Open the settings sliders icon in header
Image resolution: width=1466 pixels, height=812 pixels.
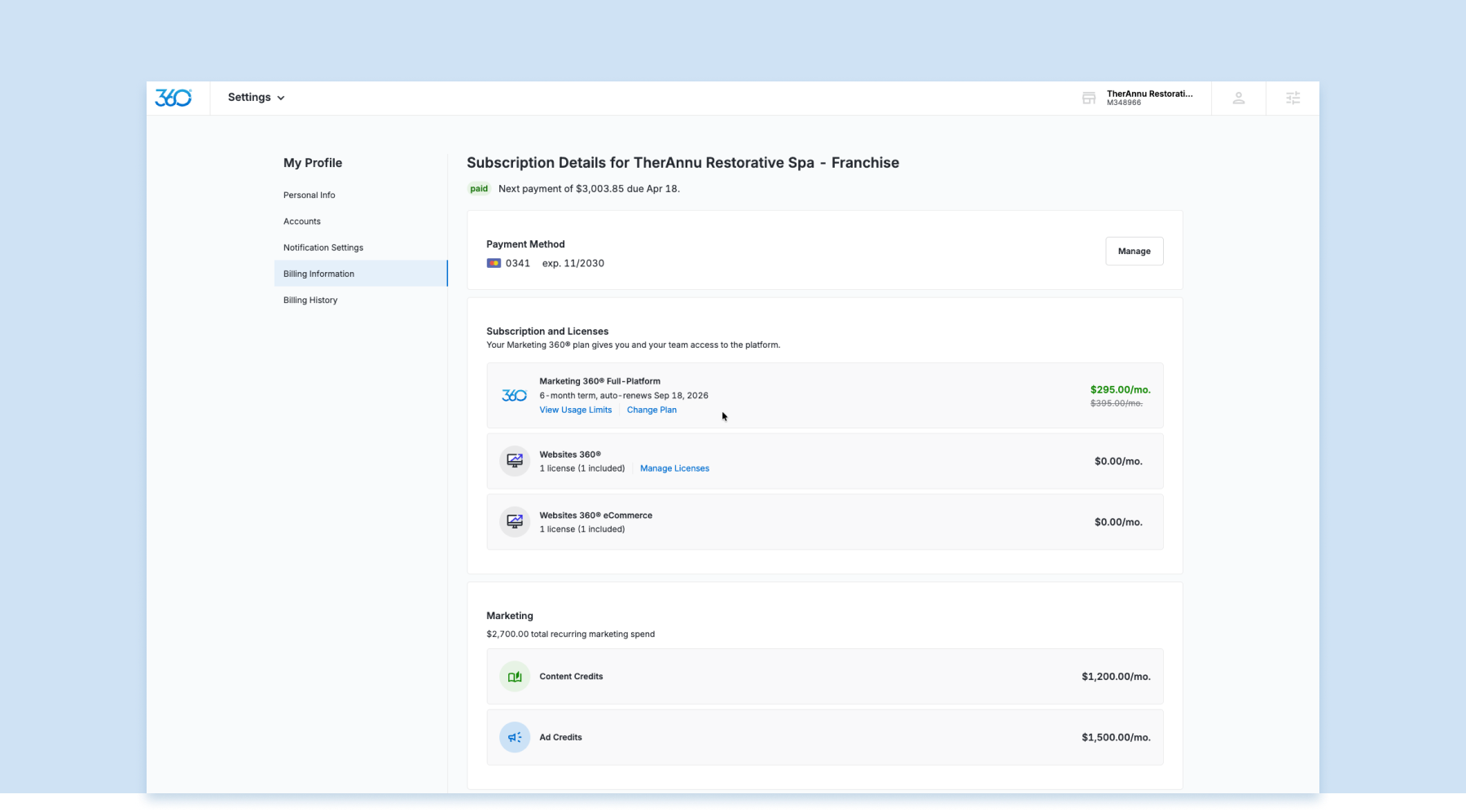tap(1293, 98)
